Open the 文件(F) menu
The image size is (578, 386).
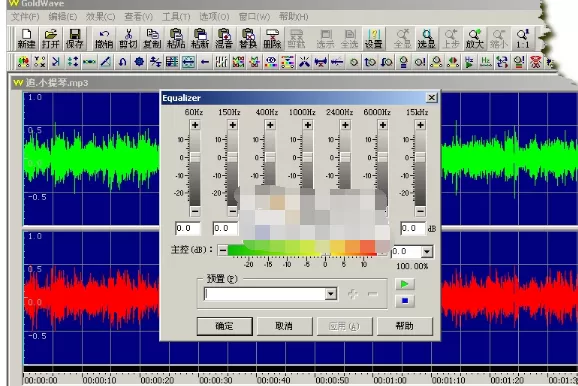point(25,17)
